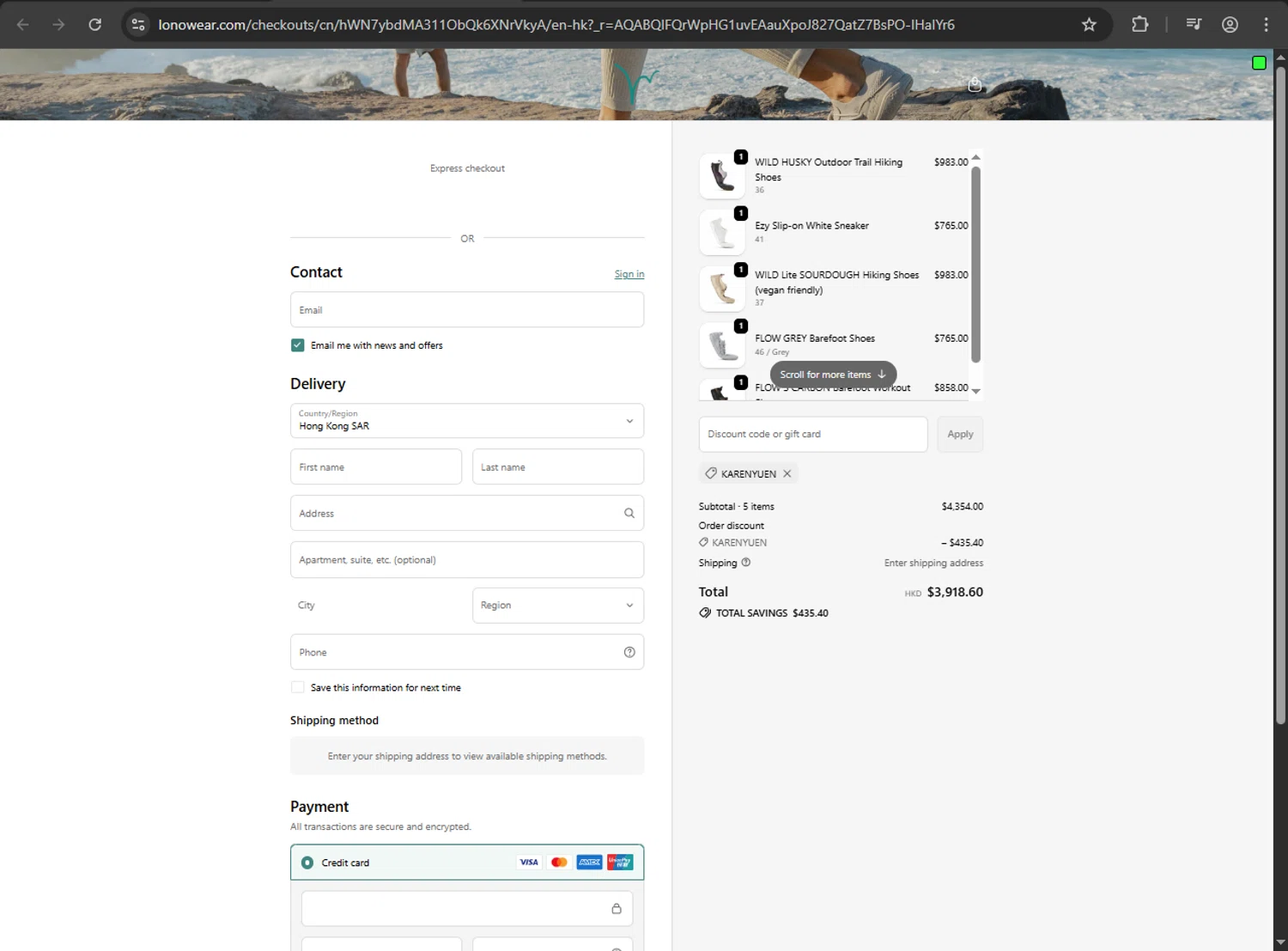This screenshot has width=1288, height=951.
Task: Bookmark this page with the star icon
Action: click(x=1089, y=24)
